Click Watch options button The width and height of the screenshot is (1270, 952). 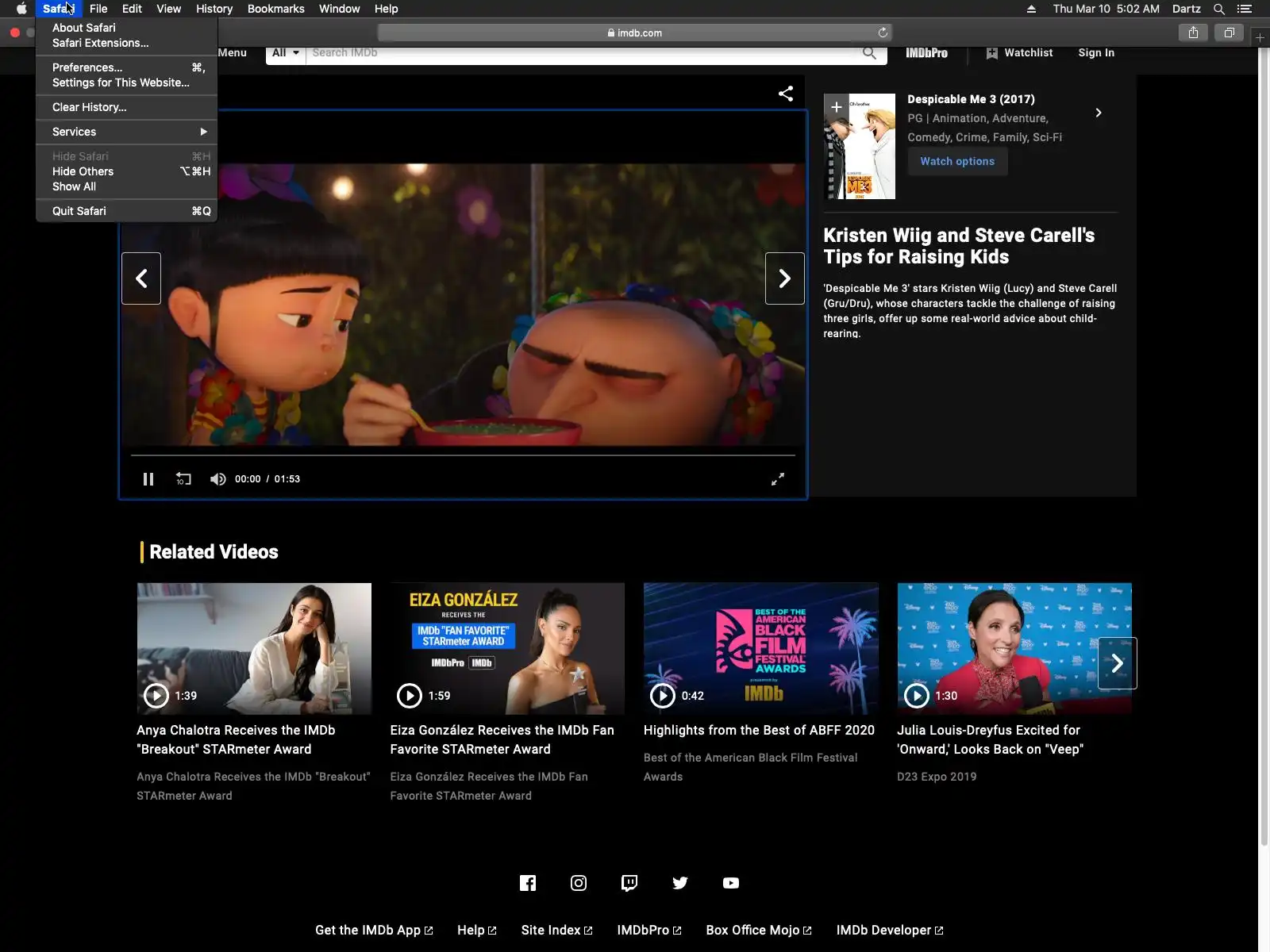(x=957, y=161)
